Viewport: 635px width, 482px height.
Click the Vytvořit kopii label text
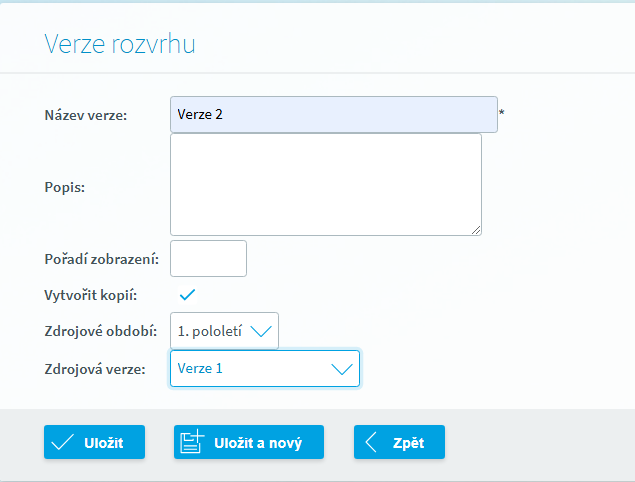pos(91,295)
